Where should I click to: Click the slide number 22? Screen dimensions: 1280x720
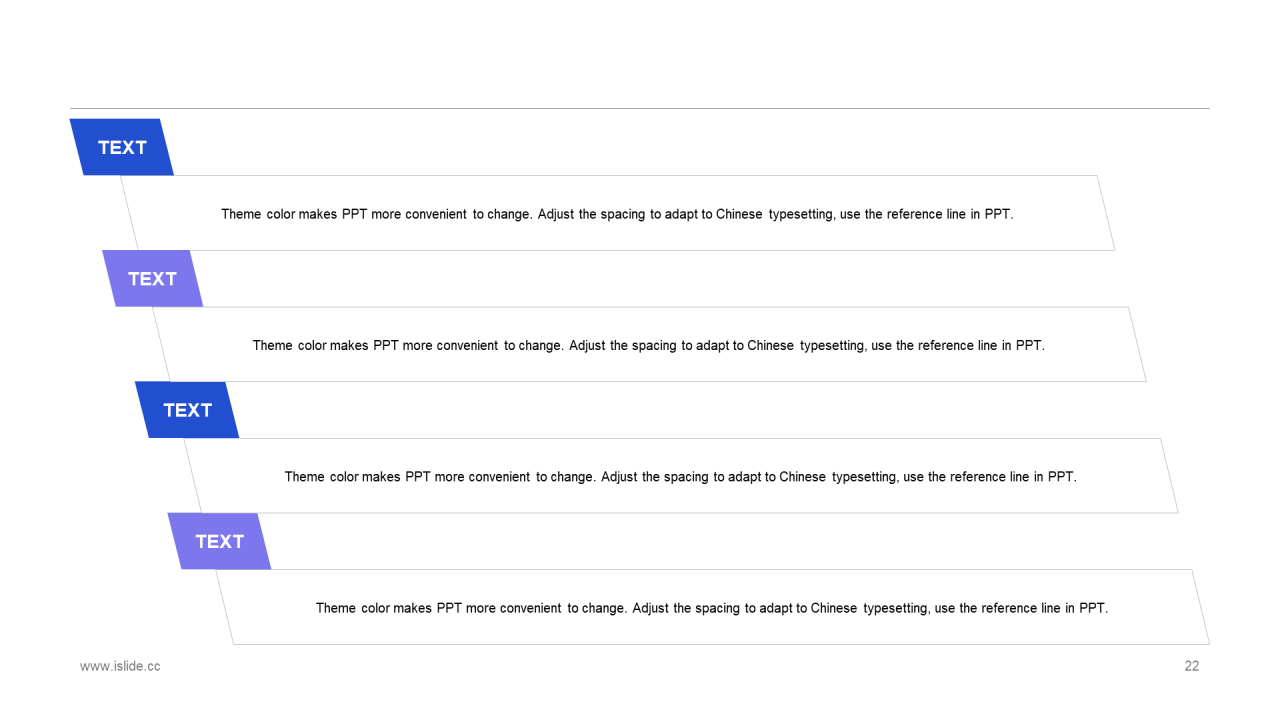1191,666
